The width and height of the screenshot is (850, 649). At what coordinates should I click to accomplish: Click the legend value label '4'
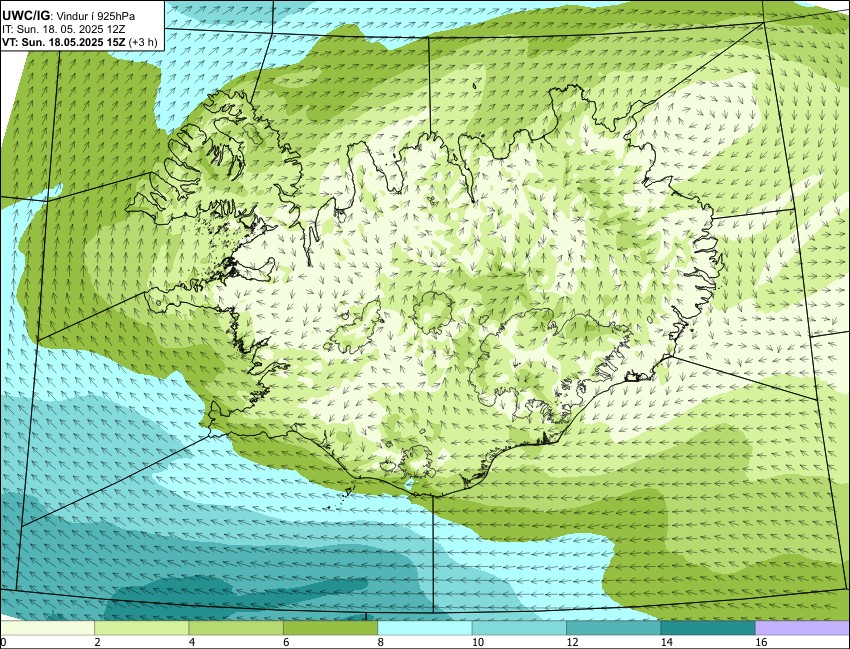coord(192,642)
